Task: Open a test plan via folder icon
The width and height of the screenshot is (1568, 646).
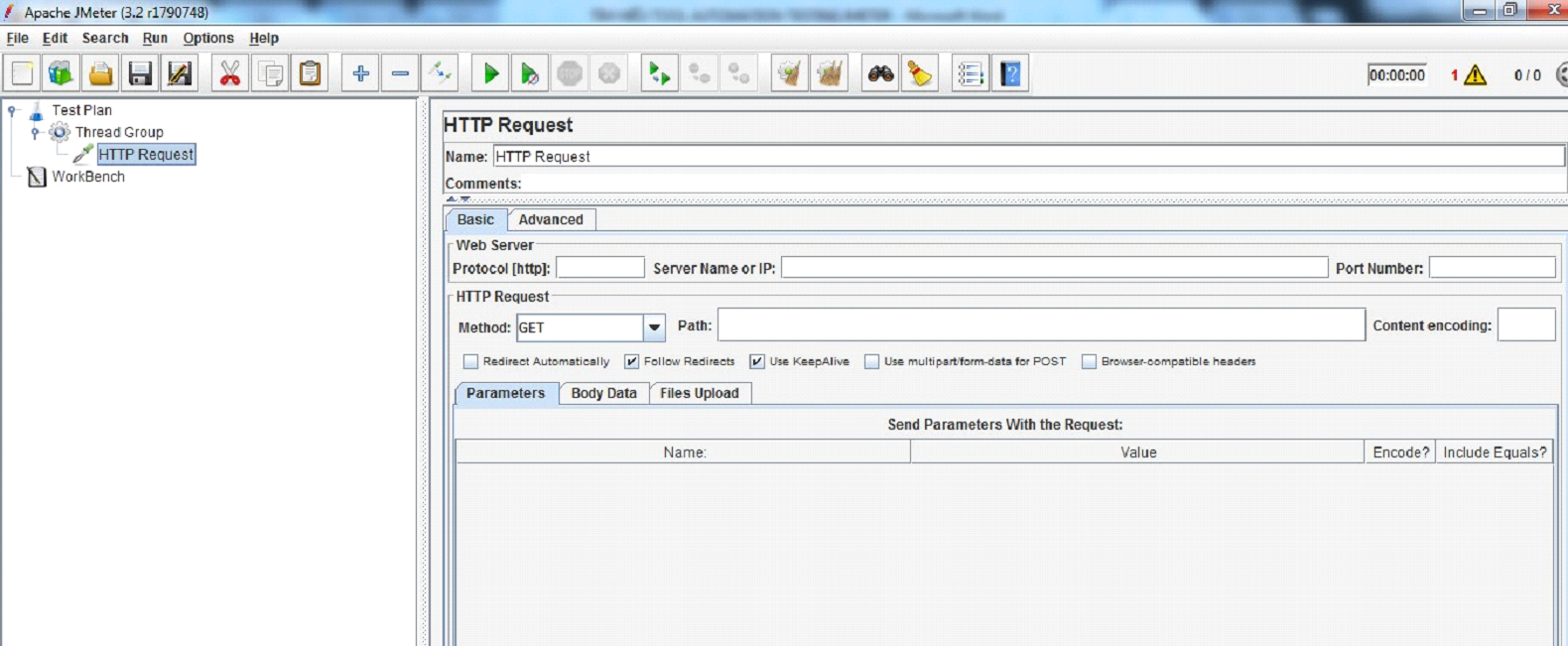Action: click(101, 73)
